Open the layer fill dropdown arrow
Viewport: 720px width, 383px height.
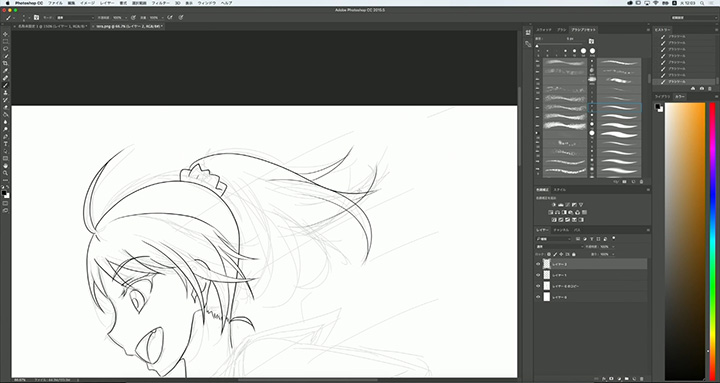[613, 254]
